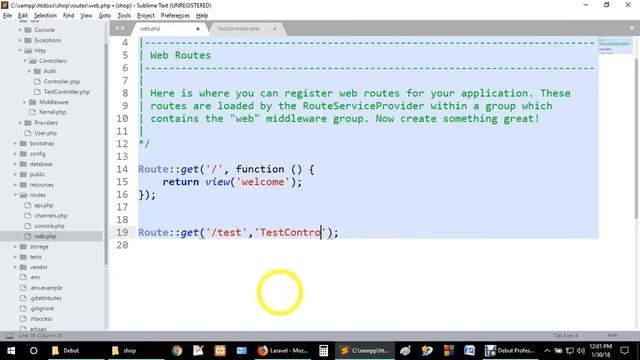
Task: Open TestController.php in the sidebar
Action: point(67,92)
